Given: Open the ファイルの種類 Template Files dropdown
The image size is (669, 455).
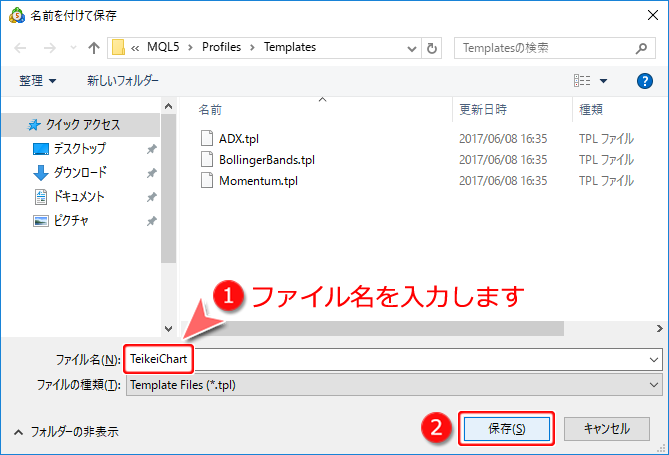Looking at the screenshot, I should coord(394,385).
